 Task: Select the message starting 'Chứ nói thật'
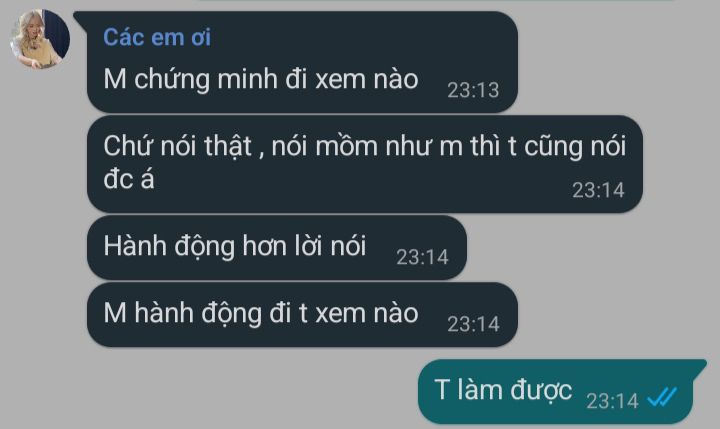click(x=365, y=164)
